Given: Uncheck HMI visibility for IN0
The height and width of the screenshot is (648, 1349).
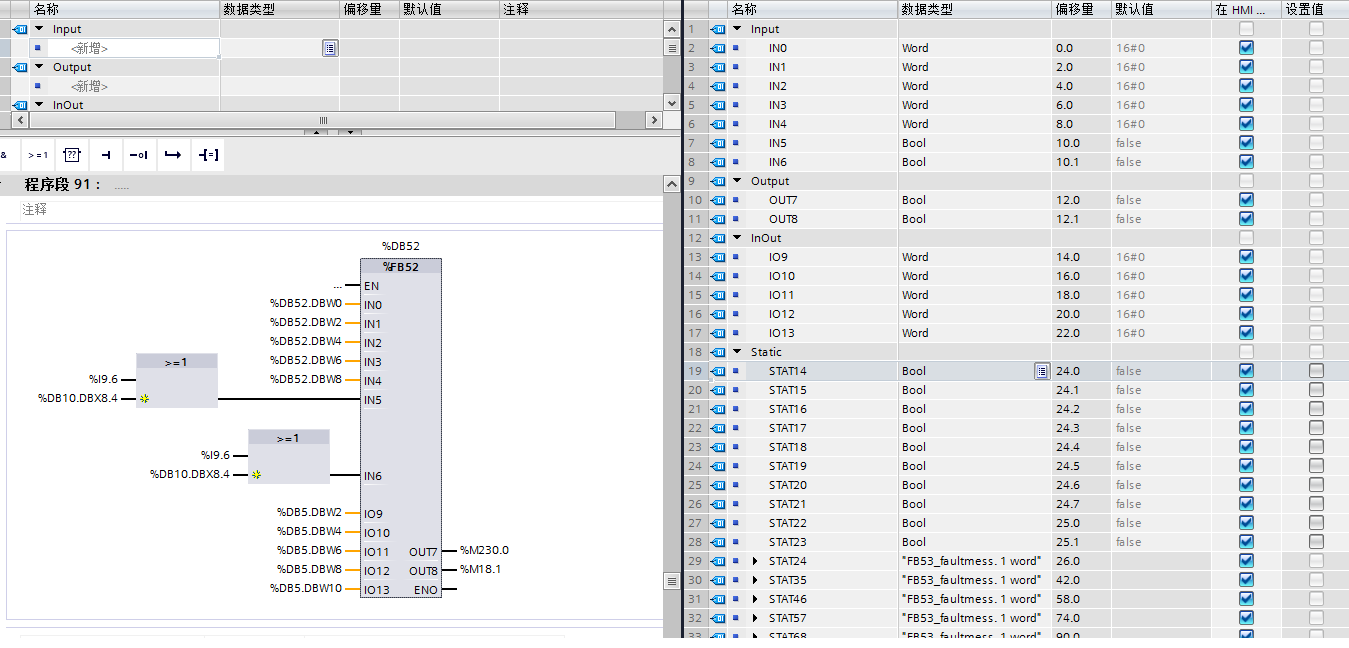Looking at the screenshot, I should pyautogui.click(x=1246, y=48).
